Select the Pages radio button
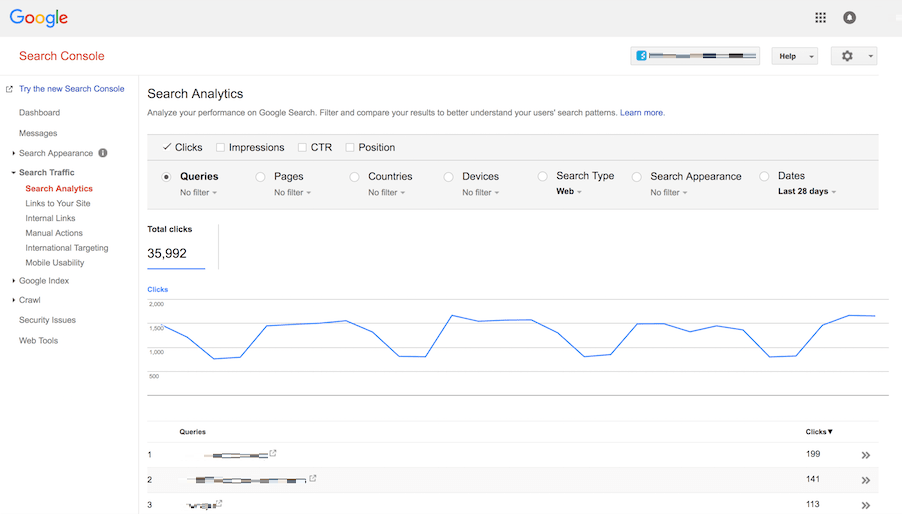Image resolution: width=902 pixels, height=514 pixels. [260, 177]
